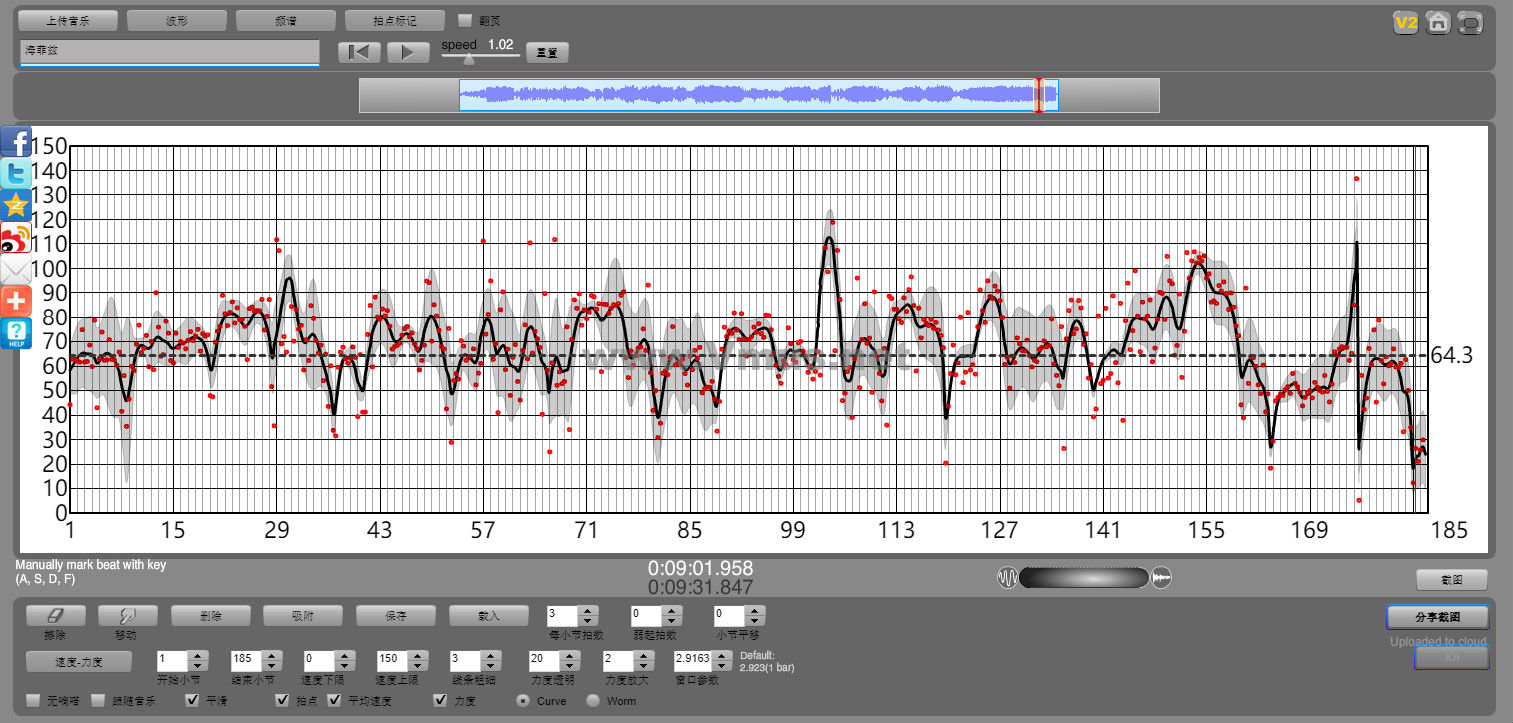This screenshot has width=1513, height=723.
Task: Open the 频谱 spectrum view
Action: click(285, 20)
